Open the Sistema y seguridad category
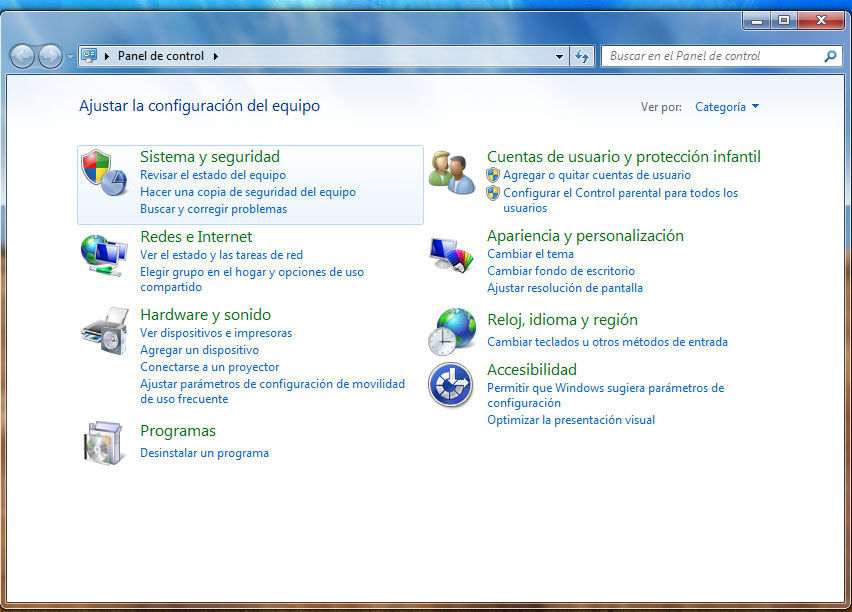This screenshot has width=852, height=612. pos(210,157)
